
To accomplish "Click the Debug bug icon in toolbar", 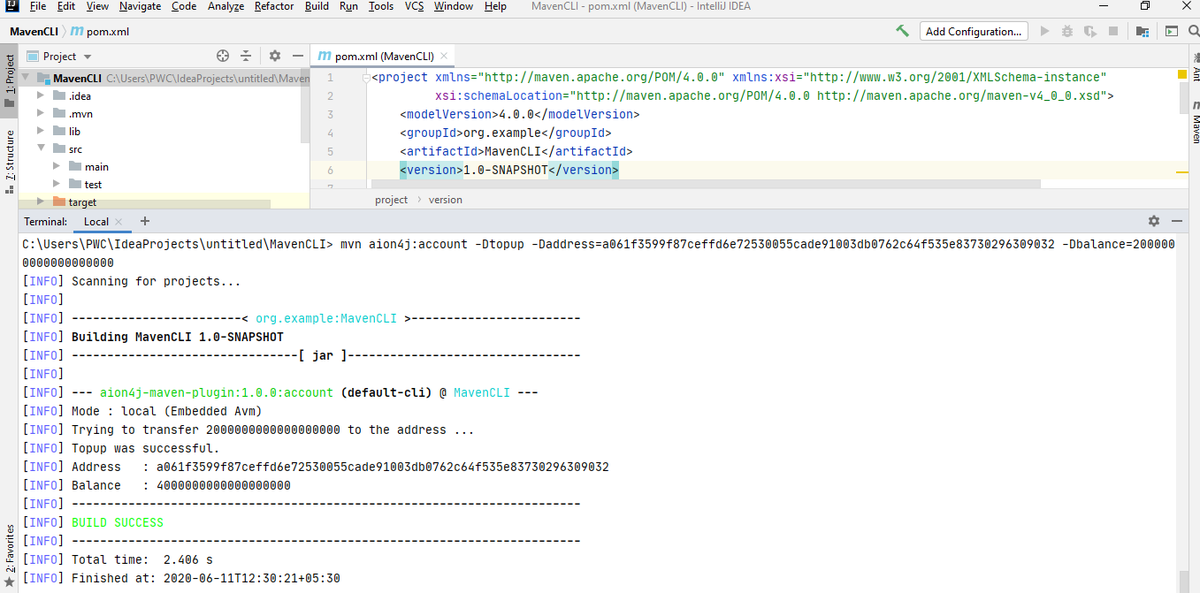I will click(x=1068, y=31).
